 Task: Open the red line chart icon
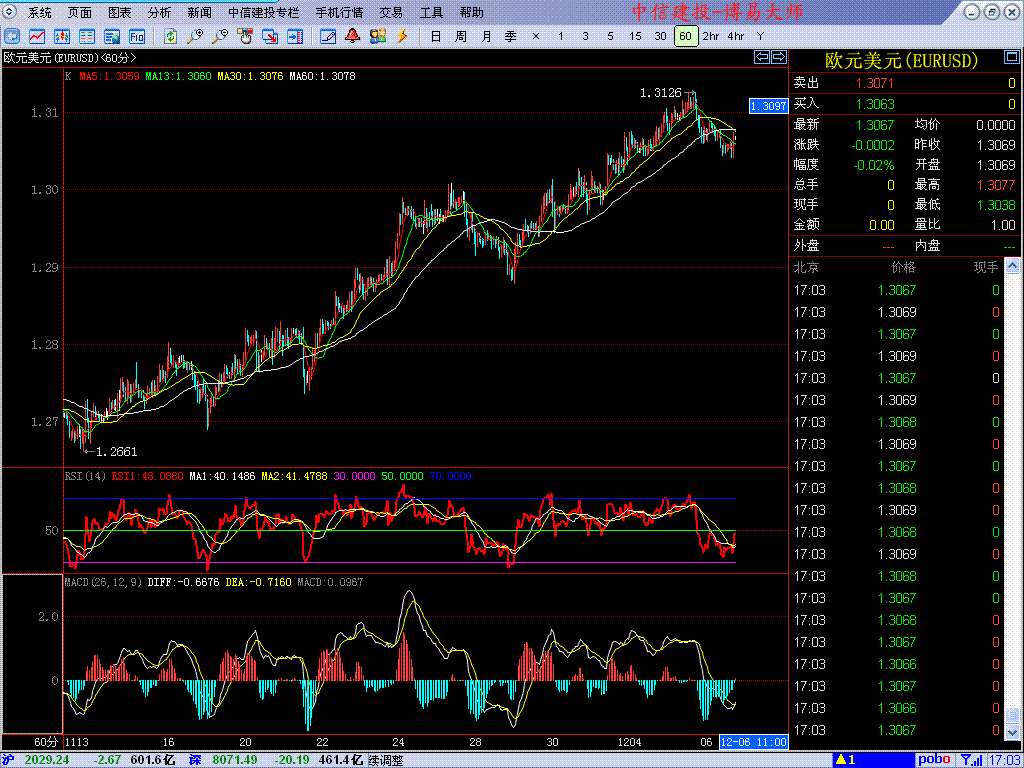click(x=37, y=36)
